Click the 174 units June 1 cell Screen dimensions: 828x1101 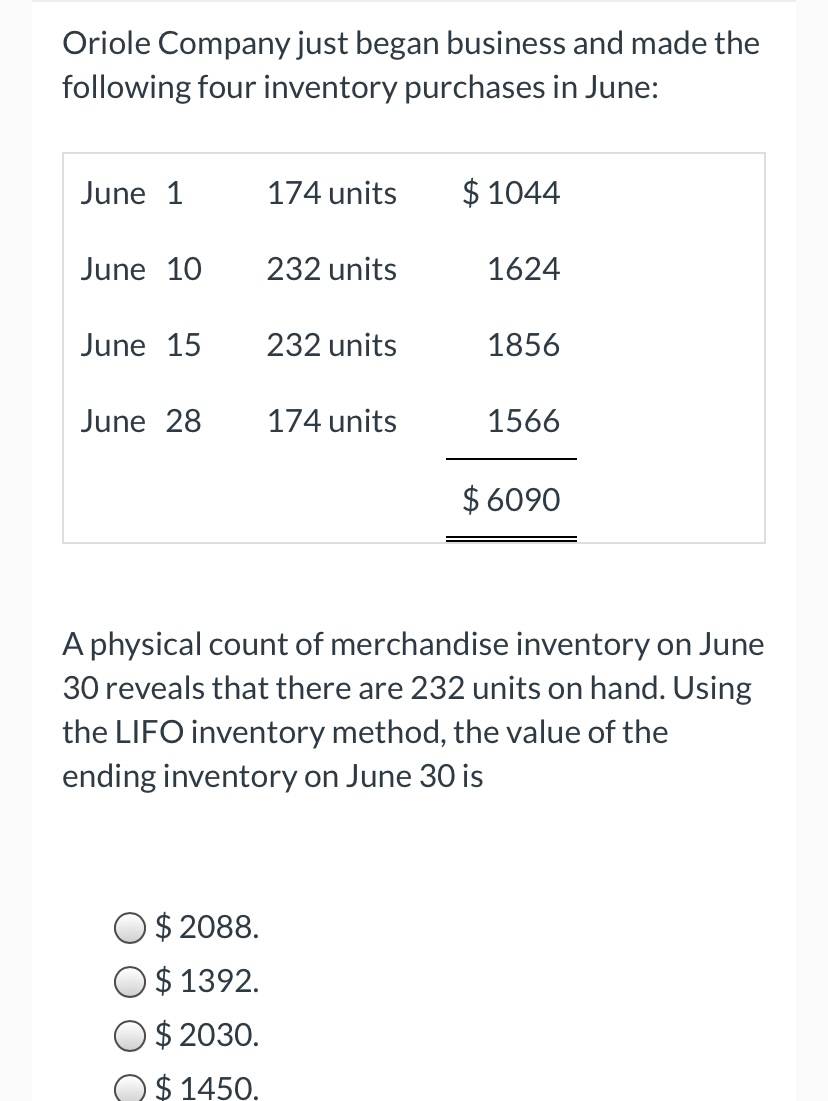click(331, 193)
